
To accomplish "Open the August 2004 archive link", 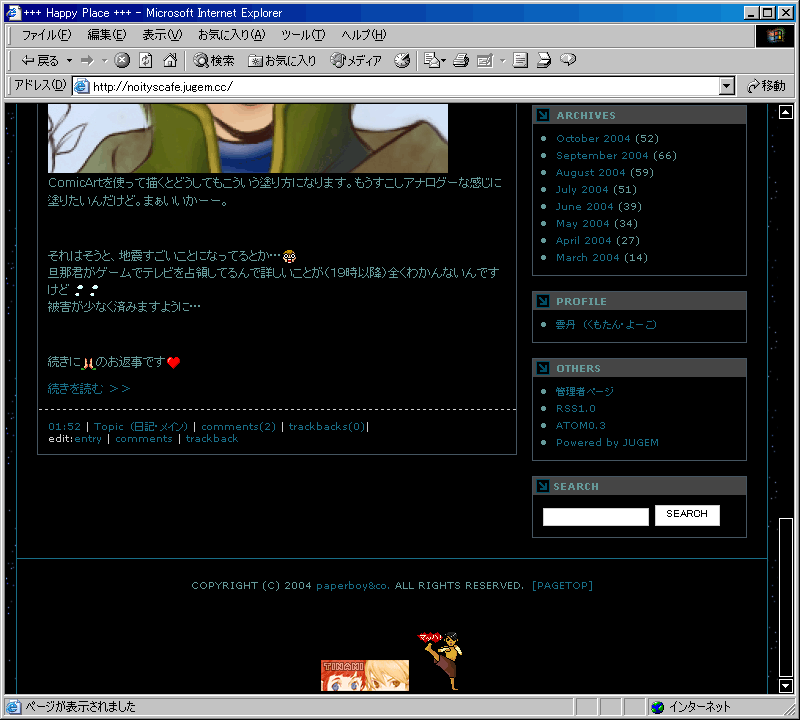I will tap(590, 172).
